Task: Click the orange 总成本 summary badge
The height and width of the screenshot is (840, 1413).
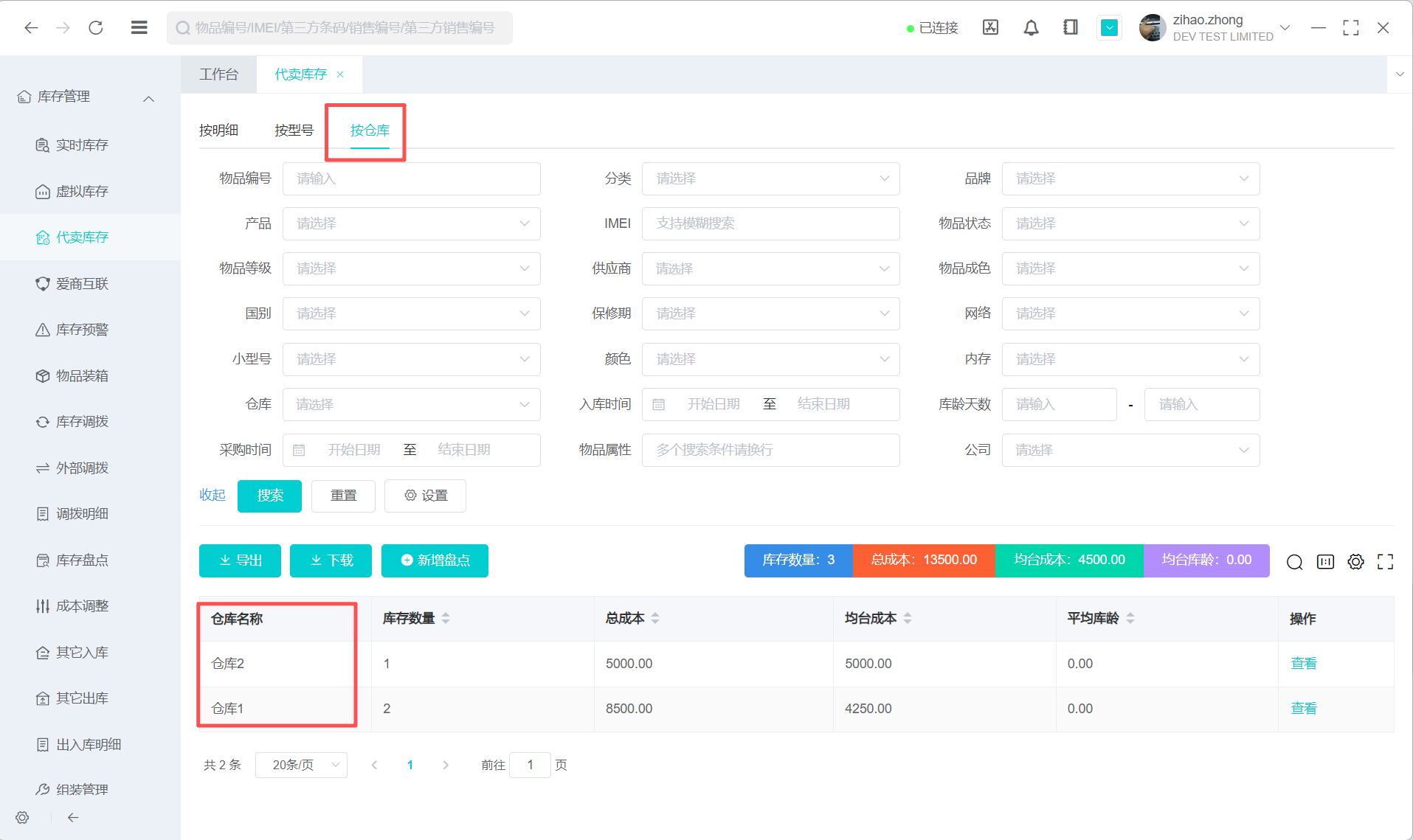Action: 923,560
